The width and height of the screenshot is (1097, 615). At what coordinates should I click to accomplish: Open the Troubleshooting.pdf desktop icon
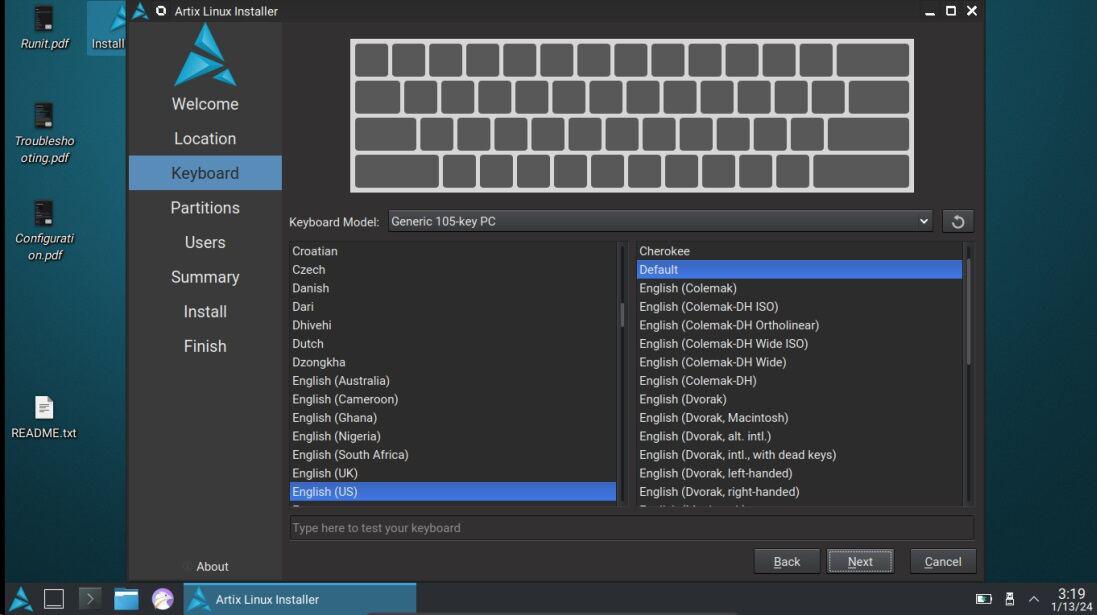(44, 134)
